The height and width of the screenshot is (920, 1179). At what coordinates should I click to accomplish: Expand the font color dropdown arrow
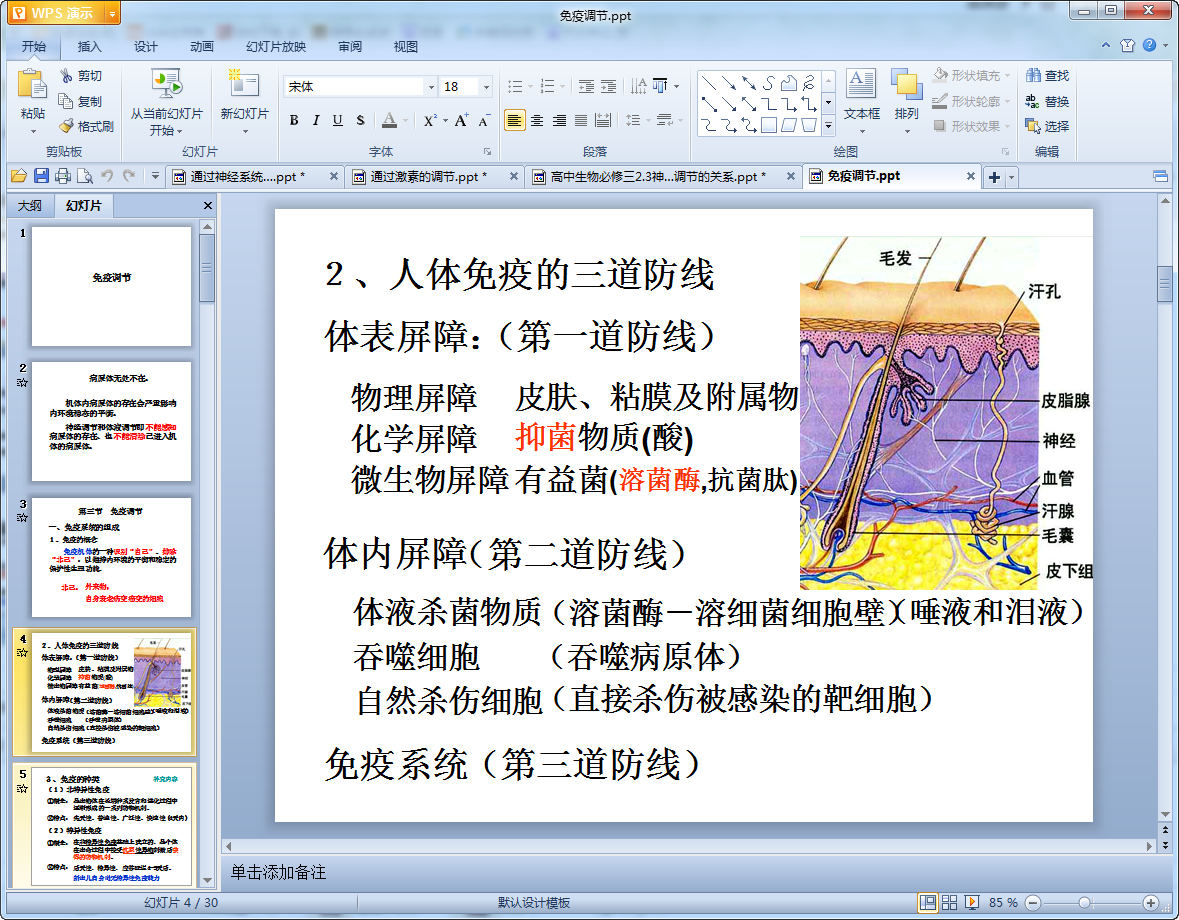[406, 120]
